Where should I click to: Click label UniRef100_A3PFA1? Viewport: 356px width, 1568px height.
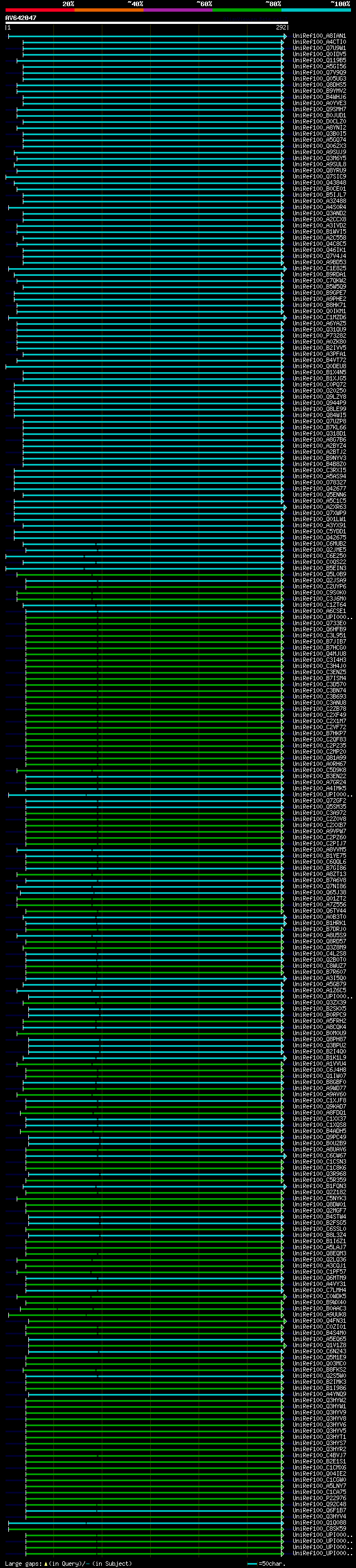click(319, 354)
